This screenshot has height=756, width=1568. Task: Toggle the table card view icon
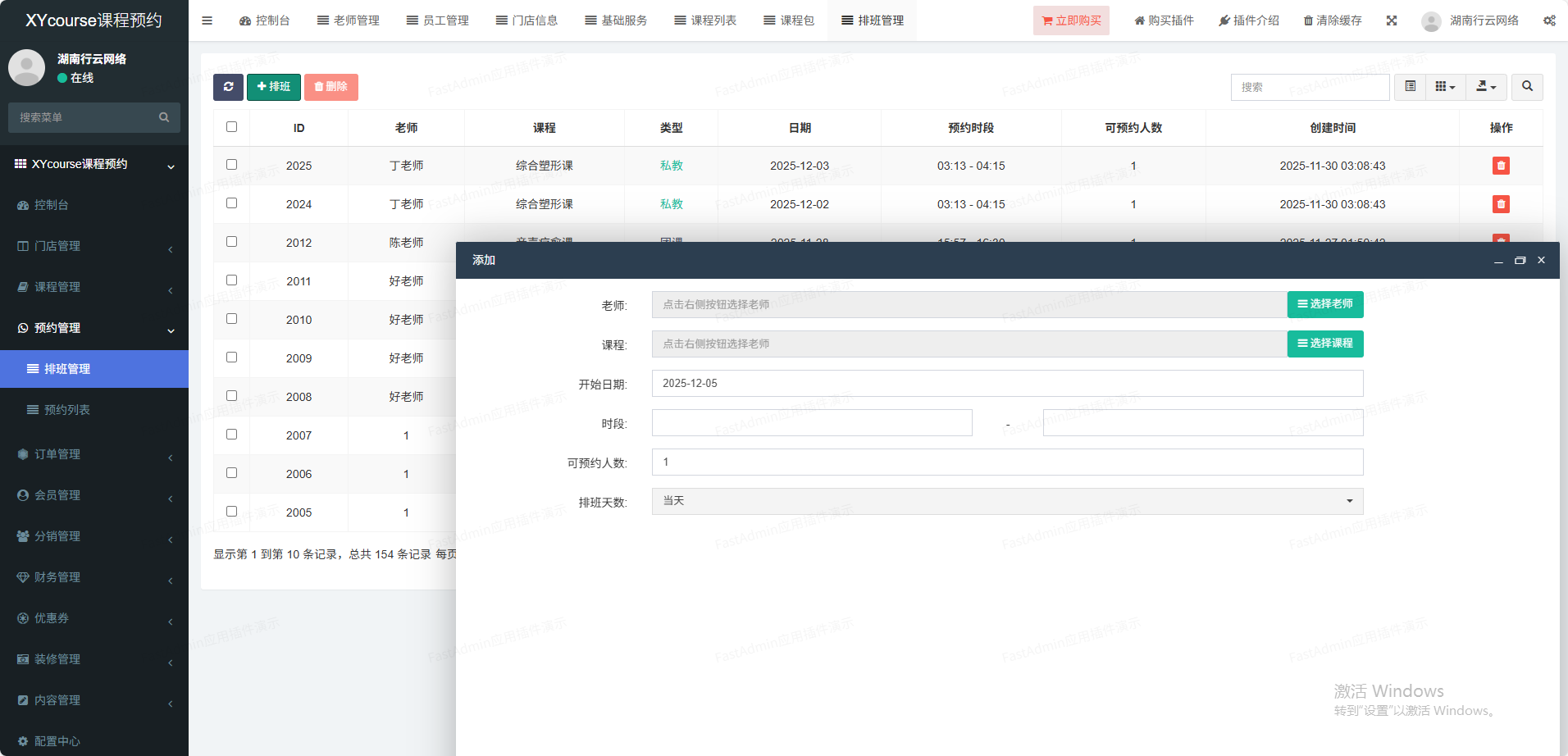coord(1410,87)
